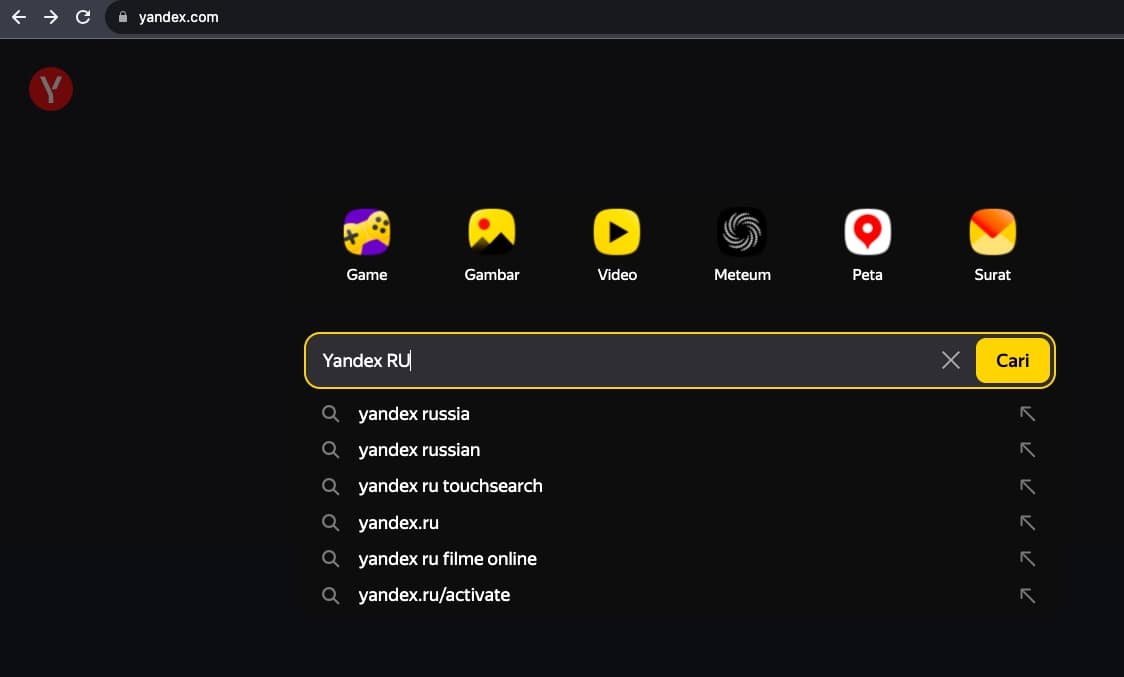Fill query with 'yandex ru filme online' arrow

[x=1027, y=559]
